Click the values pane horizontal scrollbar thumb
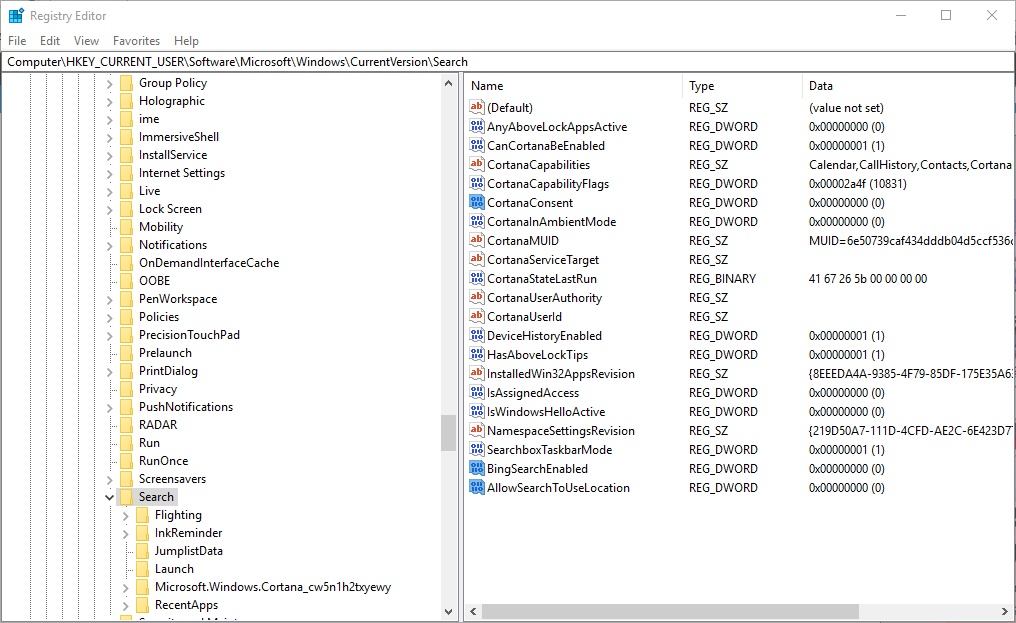The image size is (1016, 623). coord(670,611)
